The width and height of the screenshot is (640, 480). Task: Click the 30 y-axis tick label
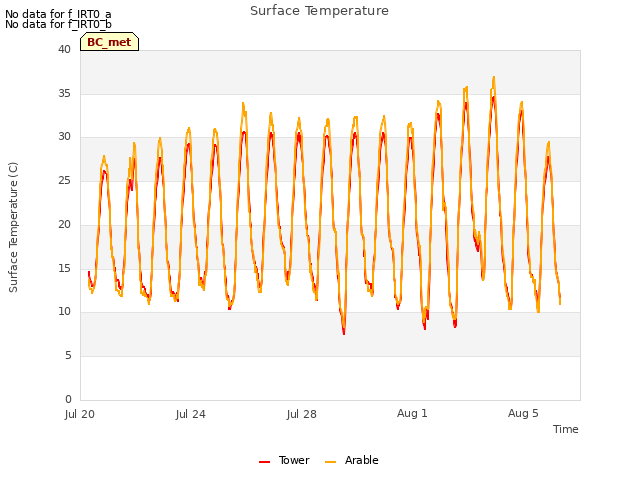click(64, 137)
